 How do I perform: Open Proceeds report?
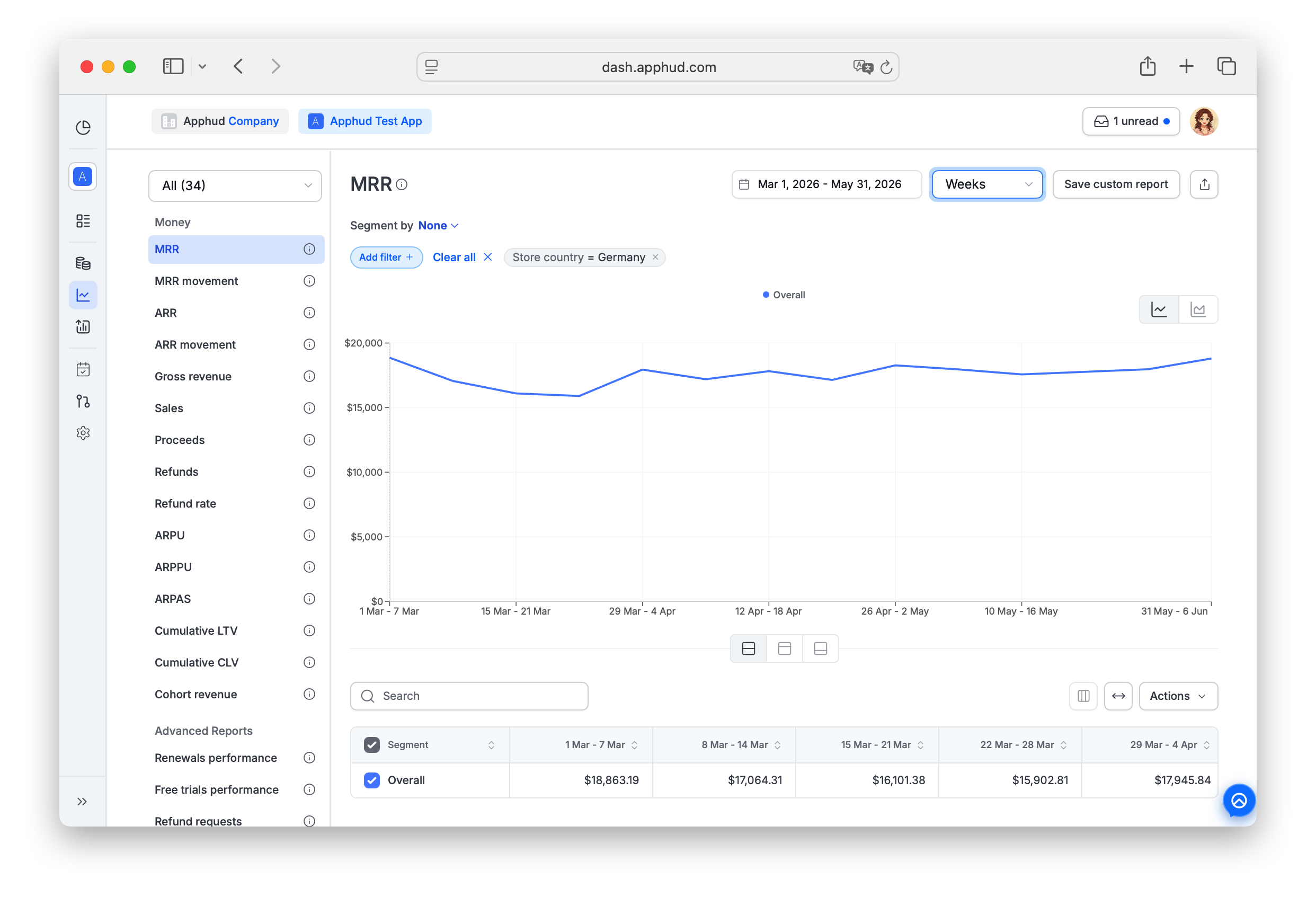pyautogui.click(x=180, y=440)
